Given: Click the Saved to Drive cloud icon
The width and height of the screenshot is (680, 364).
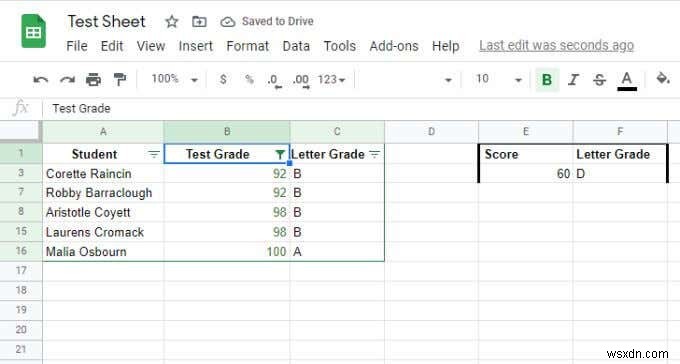Looking at the screenshot, I should 228,22.
